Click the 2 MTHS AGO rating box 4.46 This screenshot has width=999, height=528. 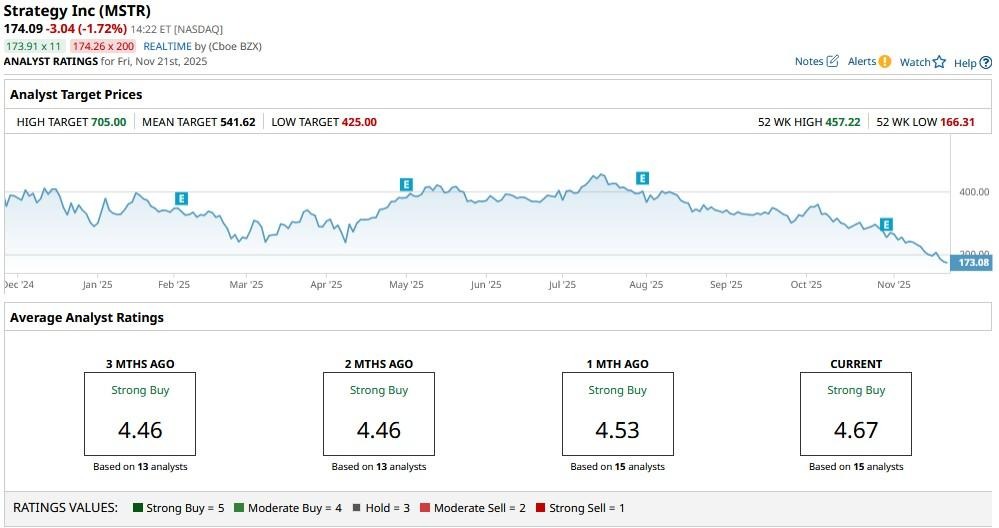click(379, 414)
